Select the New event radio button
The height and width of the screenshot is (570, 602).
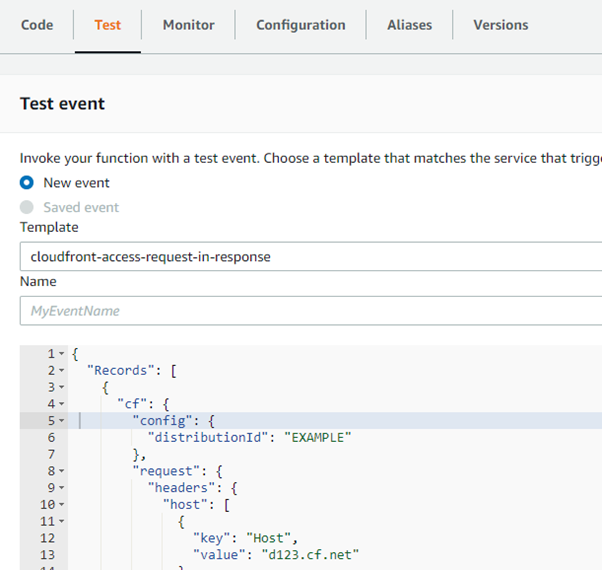click(x=27, y=183)
